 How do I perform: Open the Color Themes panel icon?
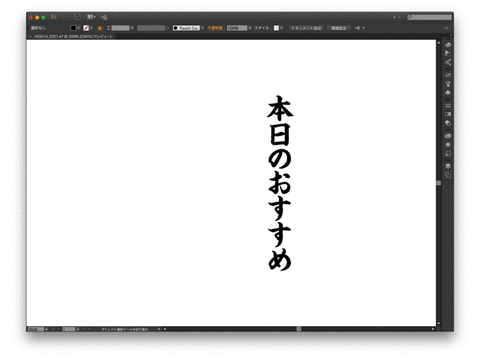[x=448, y=62]
